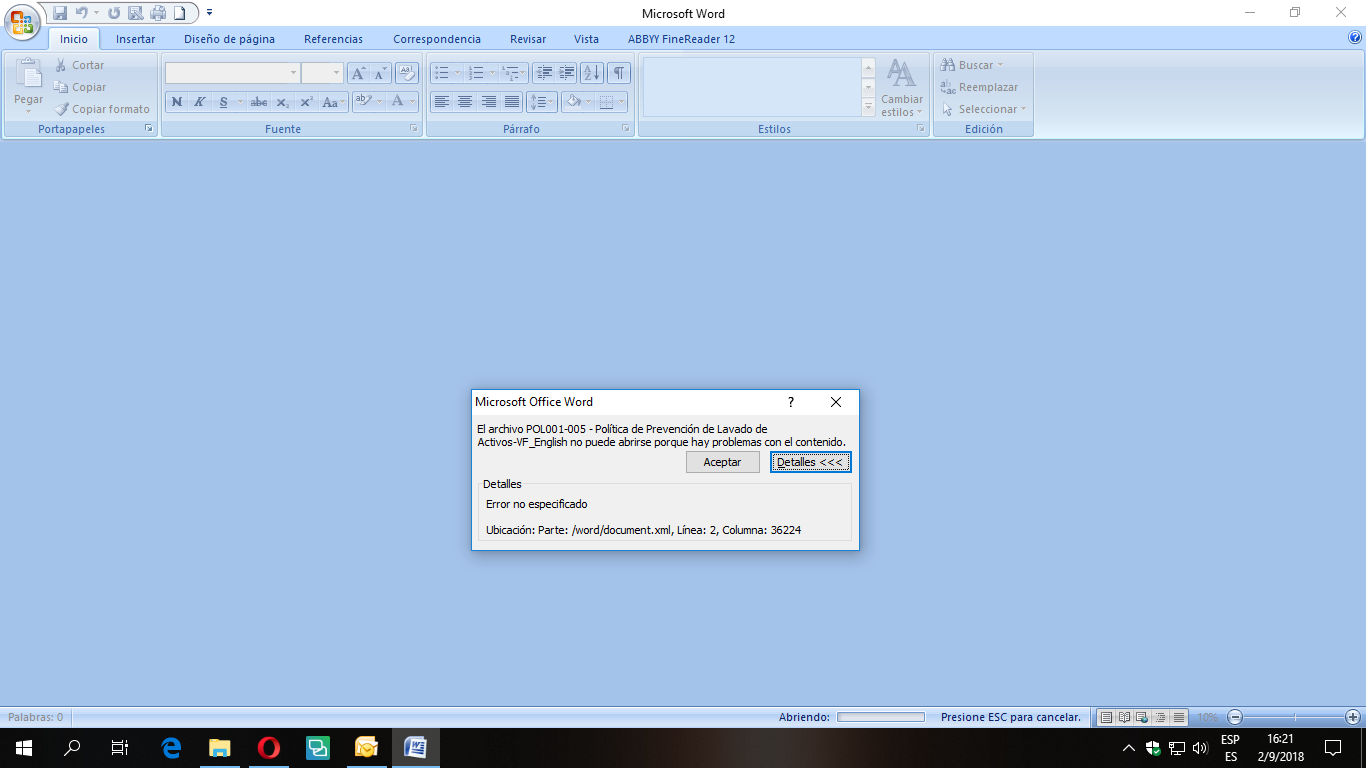Click the clear formatting eraser icon
Viewport: 1366px width, 768px height.
406,73
